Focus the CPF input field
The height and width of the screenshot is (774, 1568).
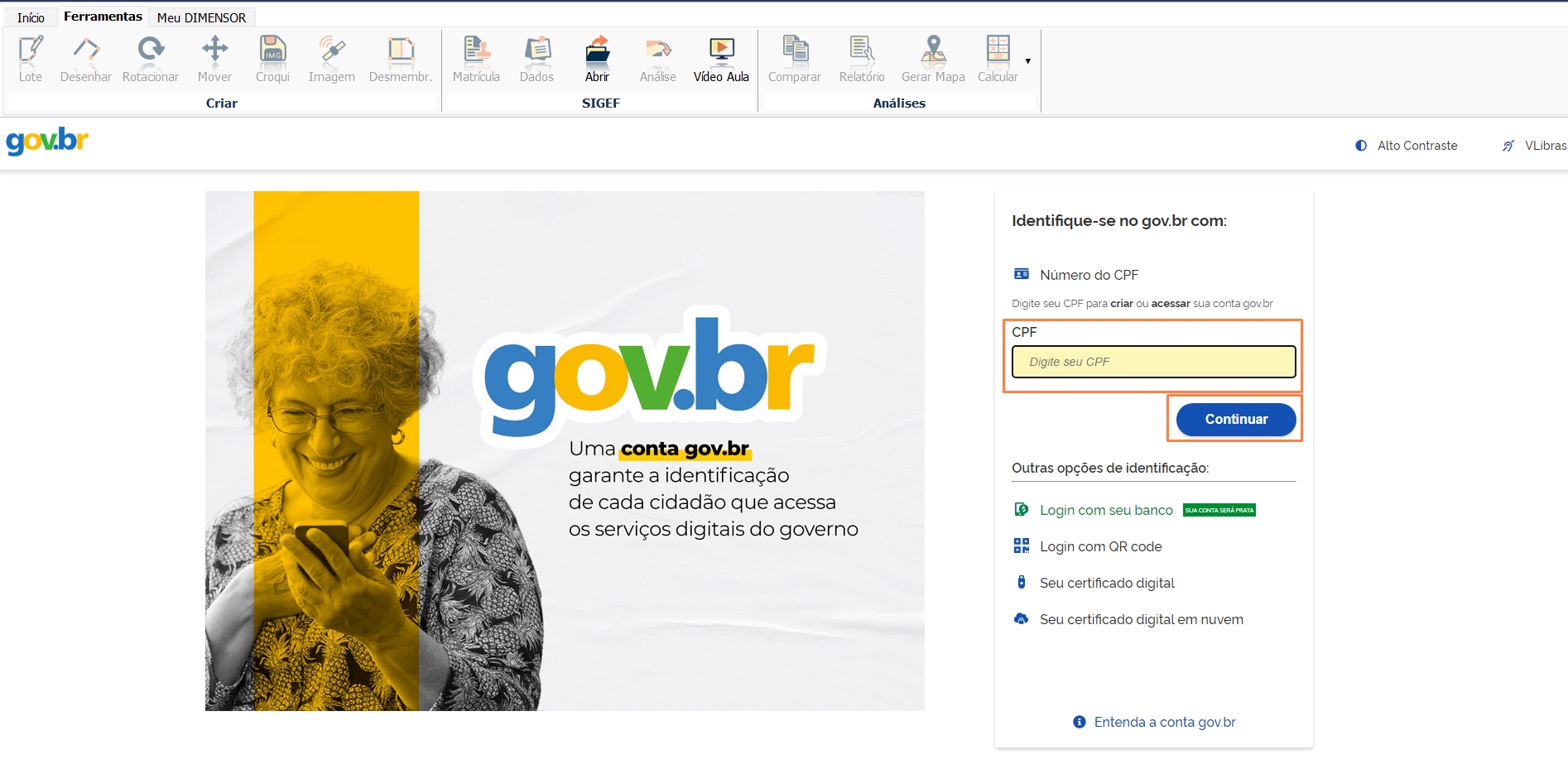tap(1153, 362)
